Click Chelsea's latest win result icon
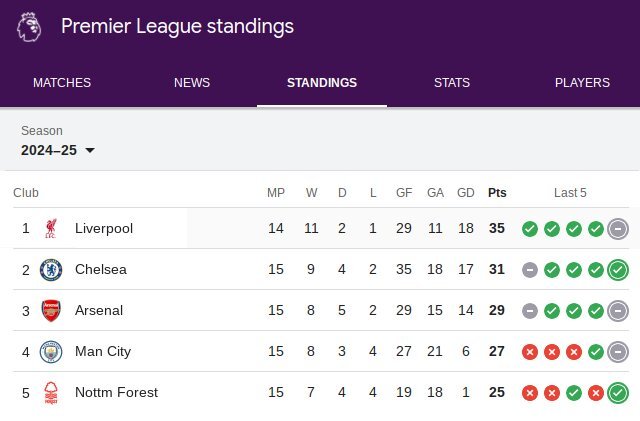Image resolution: width=640 pixels, height=421 pixels. click(618, 270)
